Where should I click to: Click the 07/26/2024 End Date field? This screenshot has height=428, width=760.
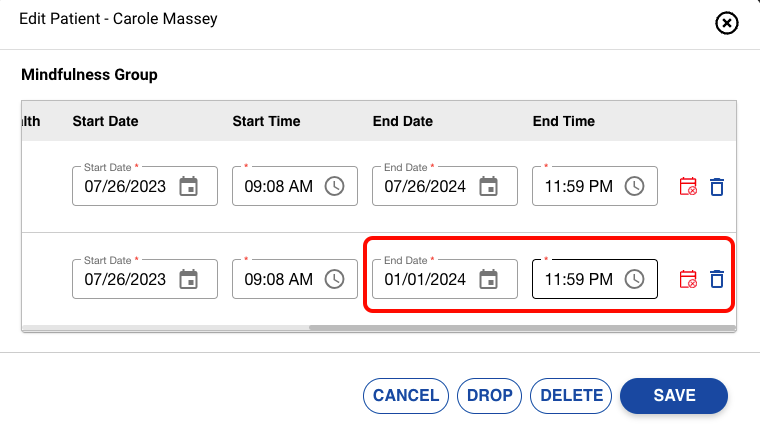[425, 186]
